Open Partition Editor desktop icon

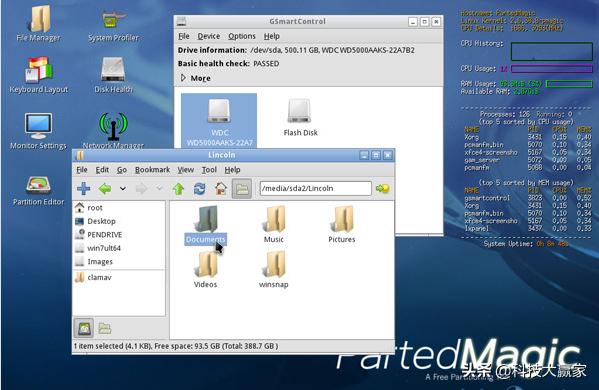pos(38,190)
